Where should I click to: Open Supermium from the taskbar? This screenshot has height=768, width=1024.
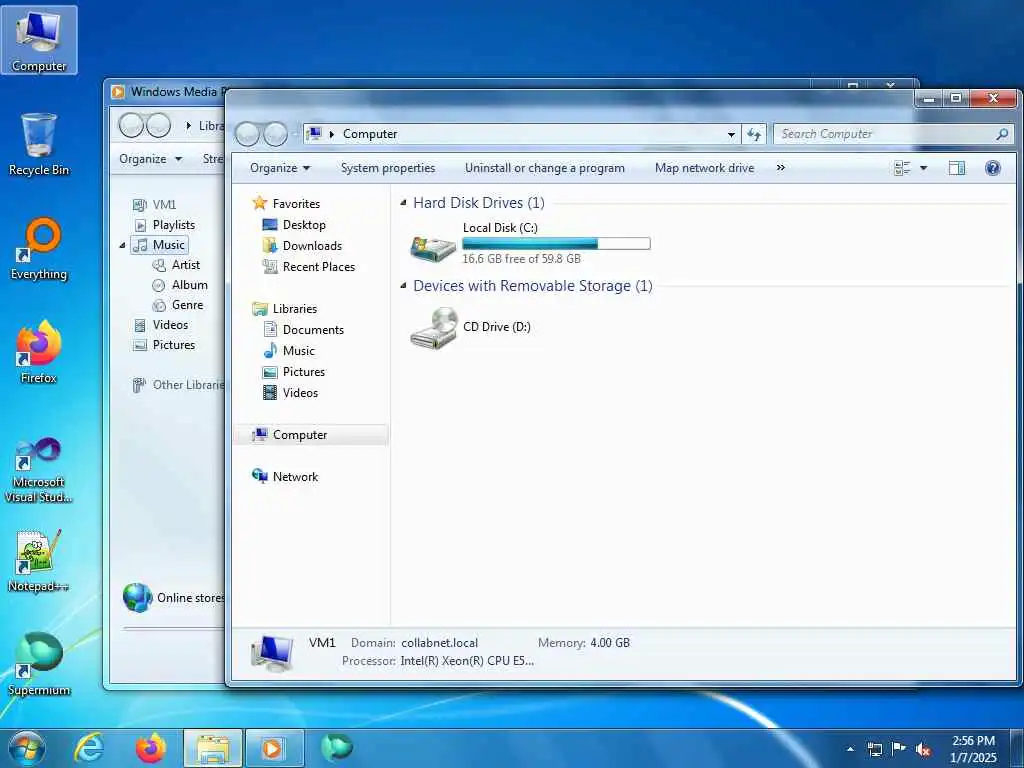coord(337,748)
